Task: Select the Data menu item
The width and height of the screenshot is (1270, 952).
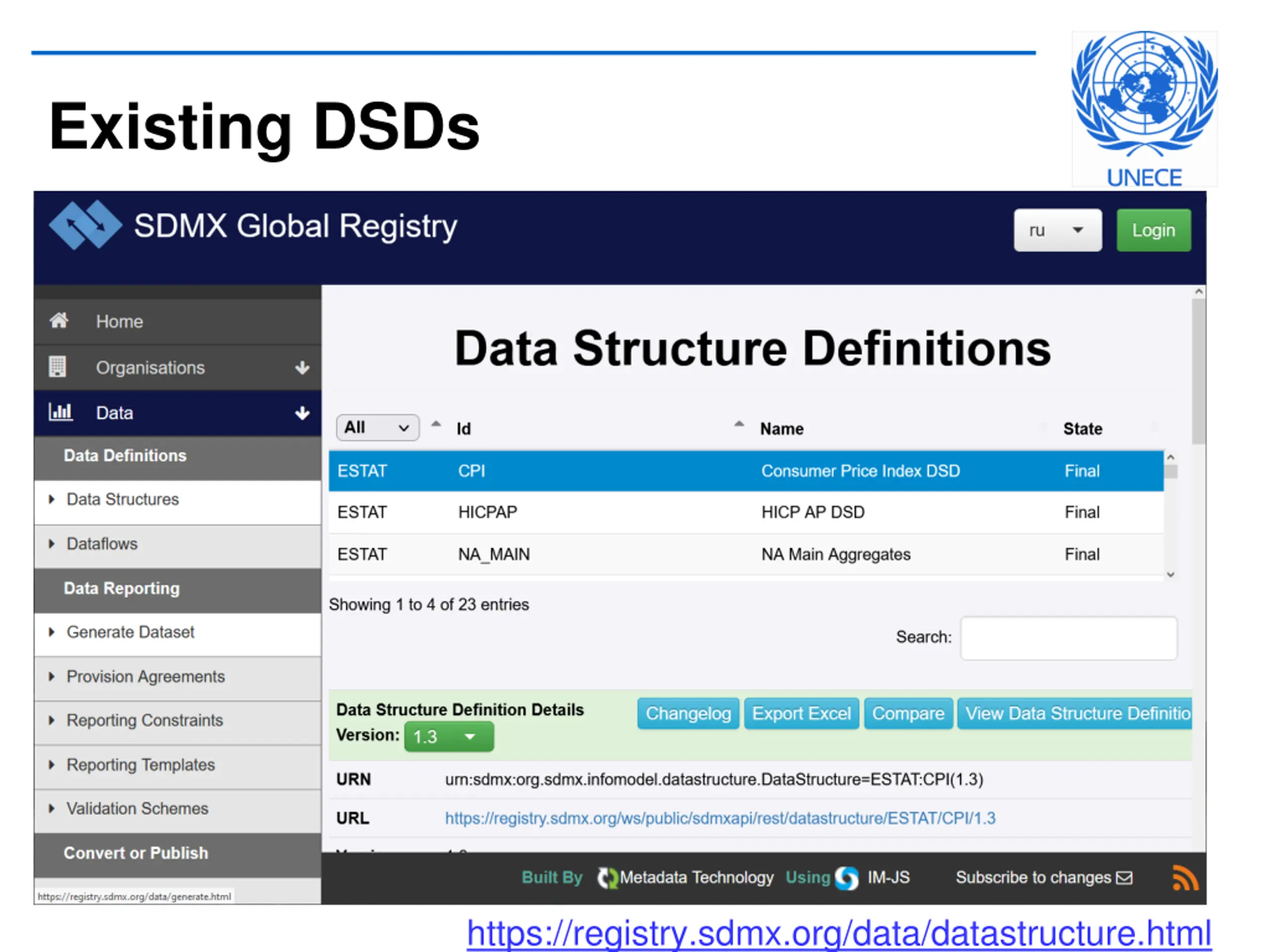Action: [178, 413]
